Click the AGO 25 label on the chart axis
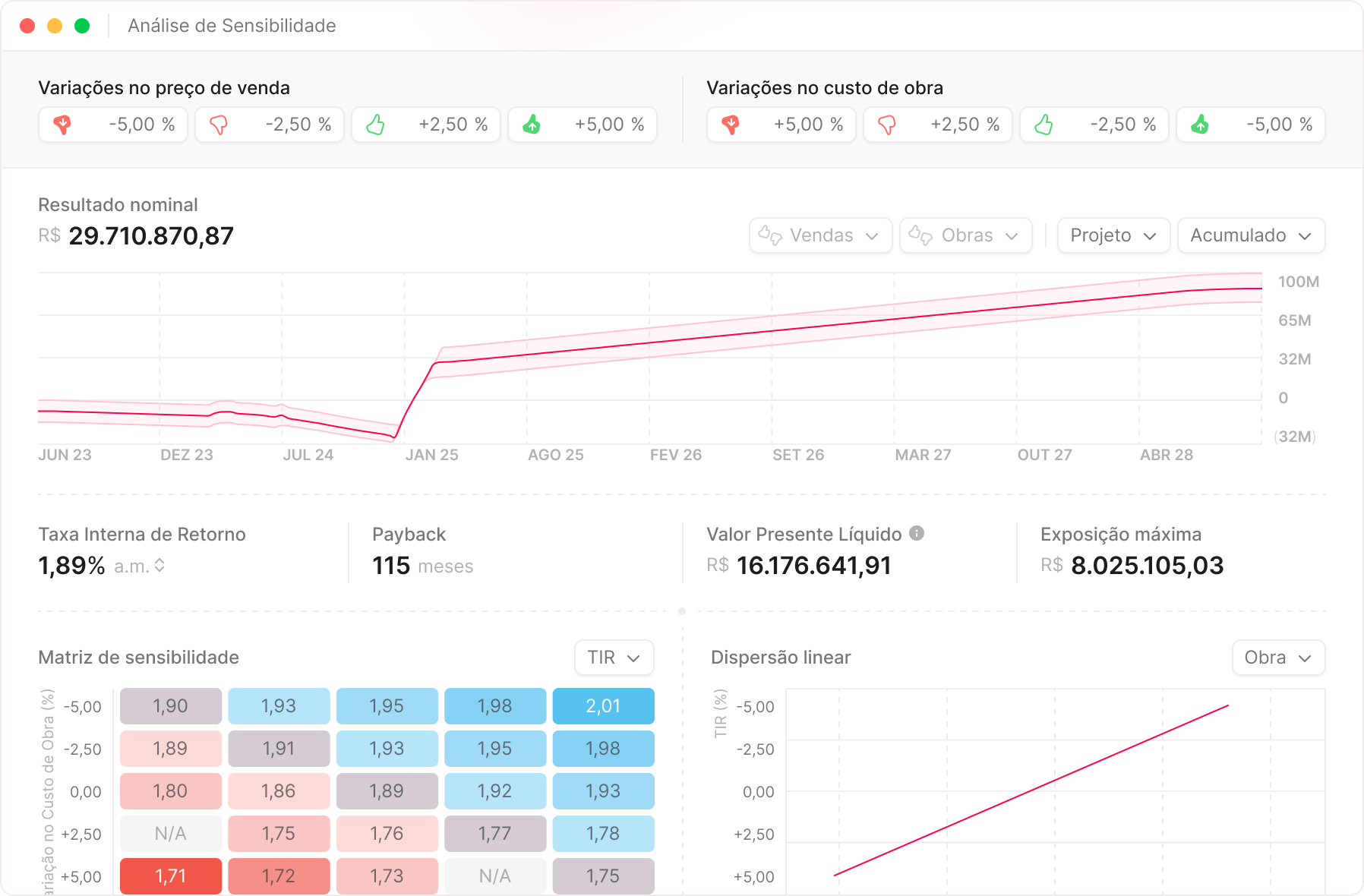1364x896 pixels. click(x=556, y=455)
